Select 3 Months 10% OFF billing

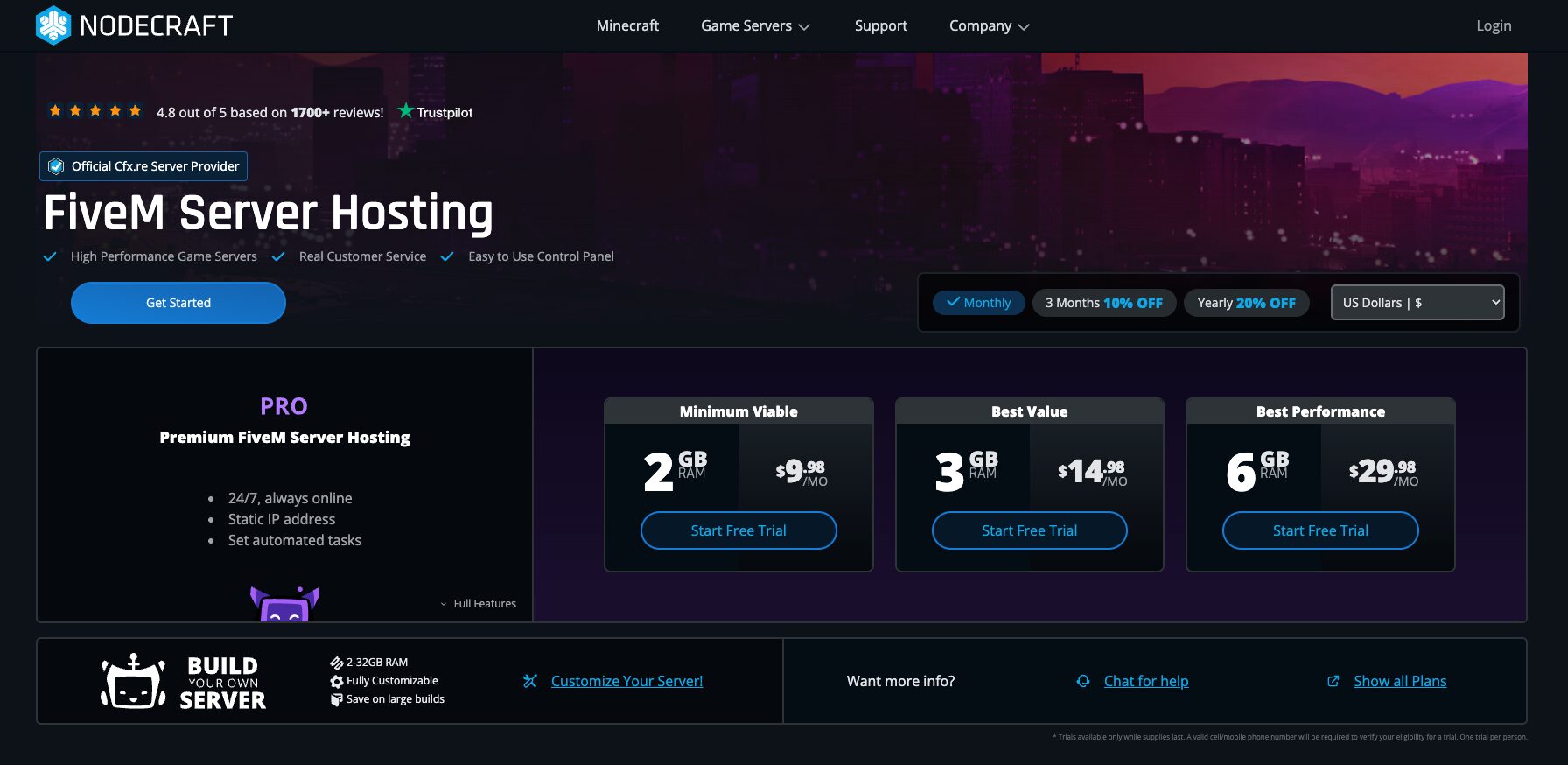(x=1104, y=303)
